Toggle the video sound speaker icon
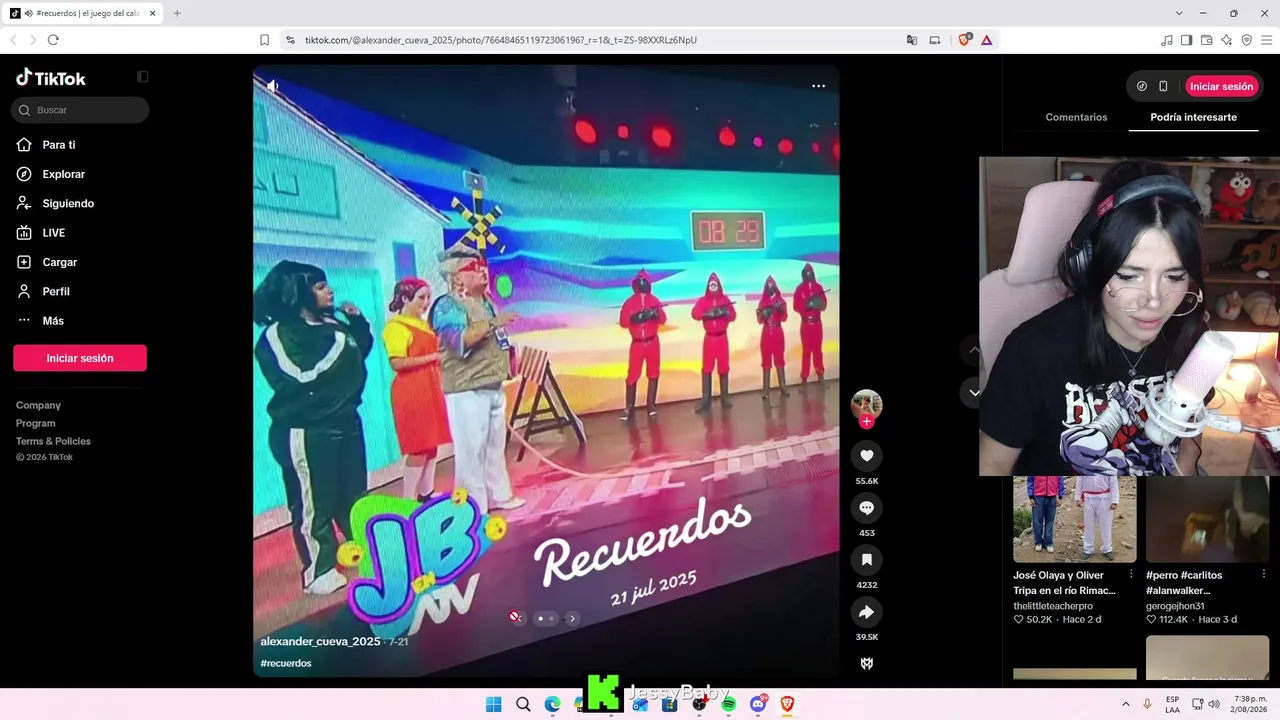 (272, 86)
